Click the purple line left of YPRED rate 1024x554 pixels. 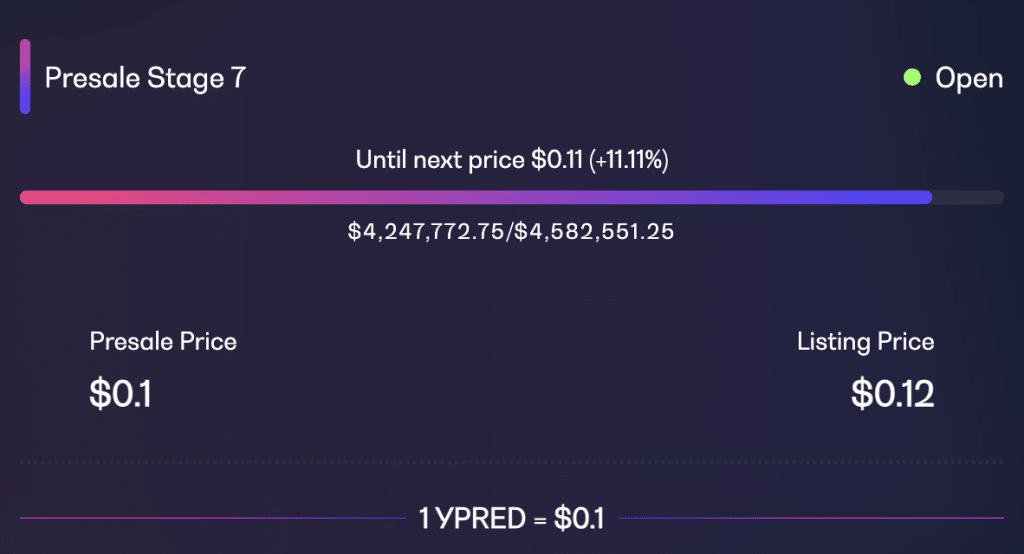(x=213, y=518)
